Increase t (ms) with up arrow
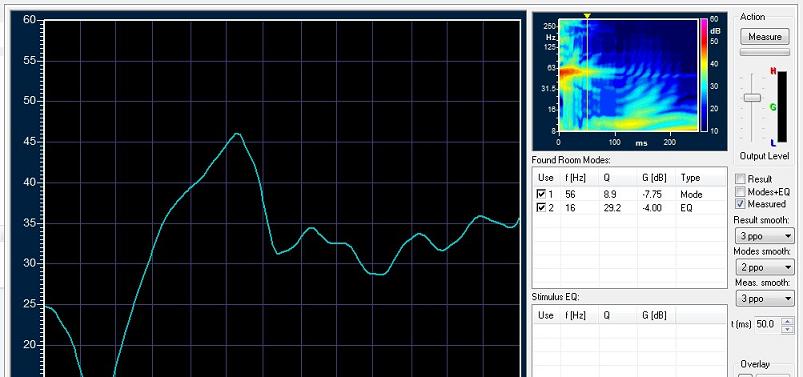 click(x=788, y=321)
